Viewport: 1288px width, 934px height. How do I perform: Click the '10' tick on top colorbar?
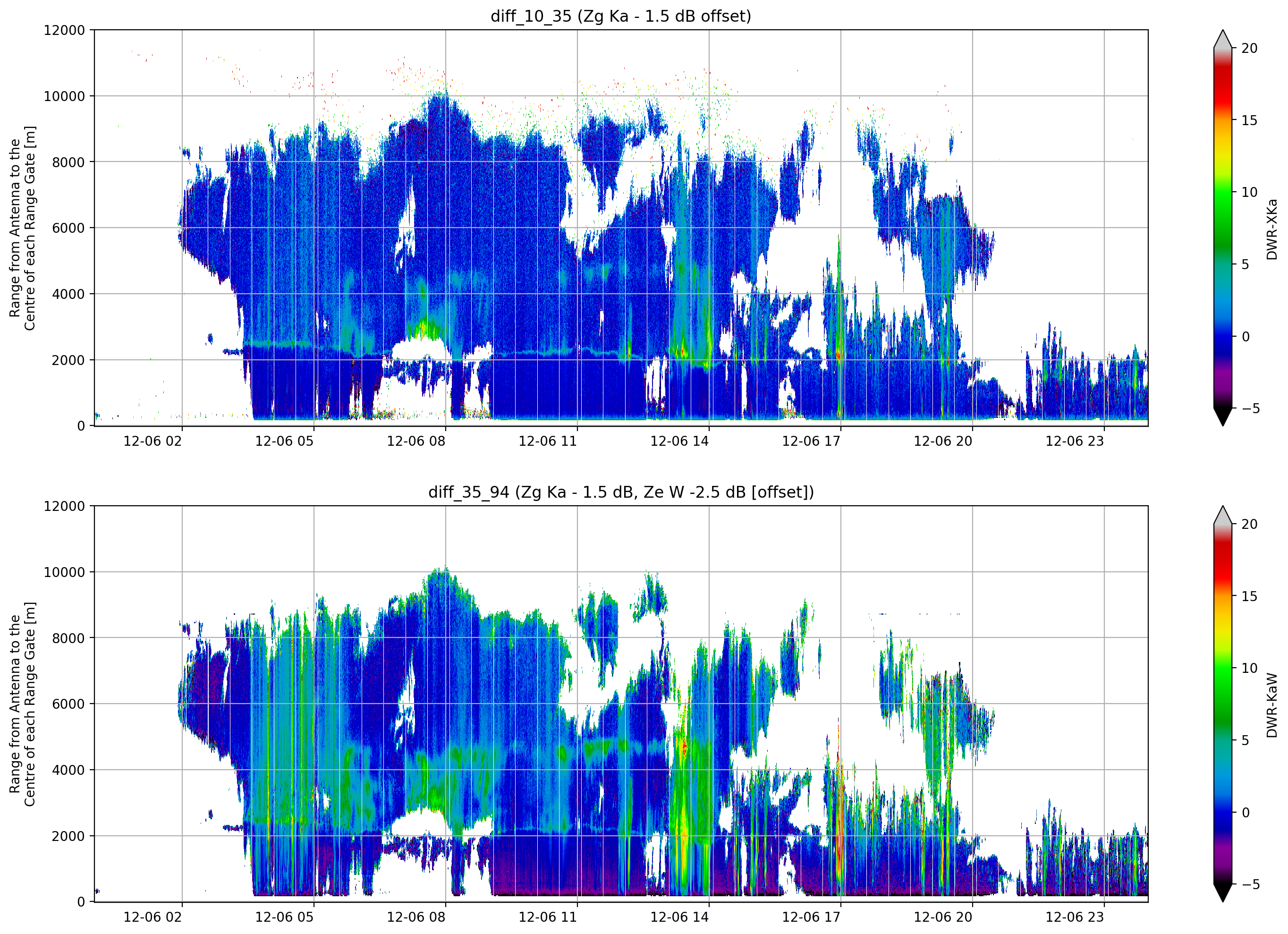[x=1249, y=192]
